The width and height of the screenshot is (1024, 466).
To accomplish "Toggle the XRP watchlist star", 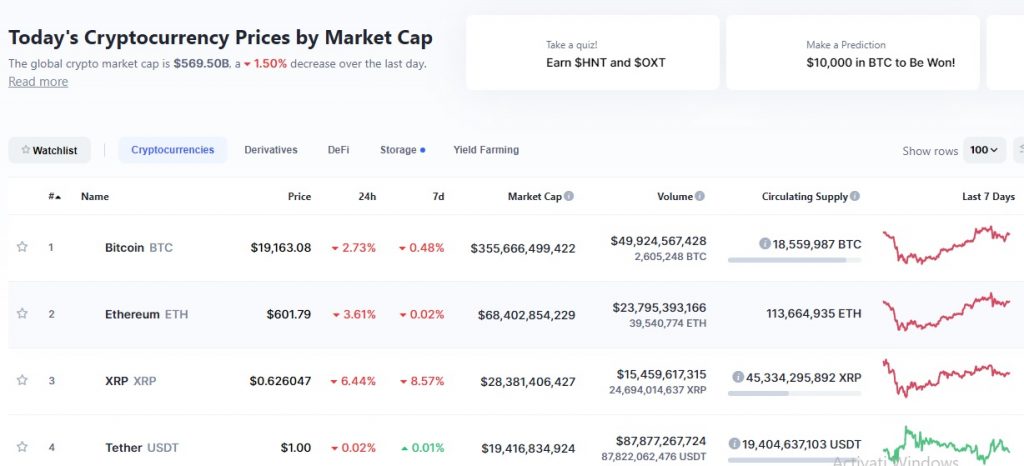I will (x=22, y=381).
